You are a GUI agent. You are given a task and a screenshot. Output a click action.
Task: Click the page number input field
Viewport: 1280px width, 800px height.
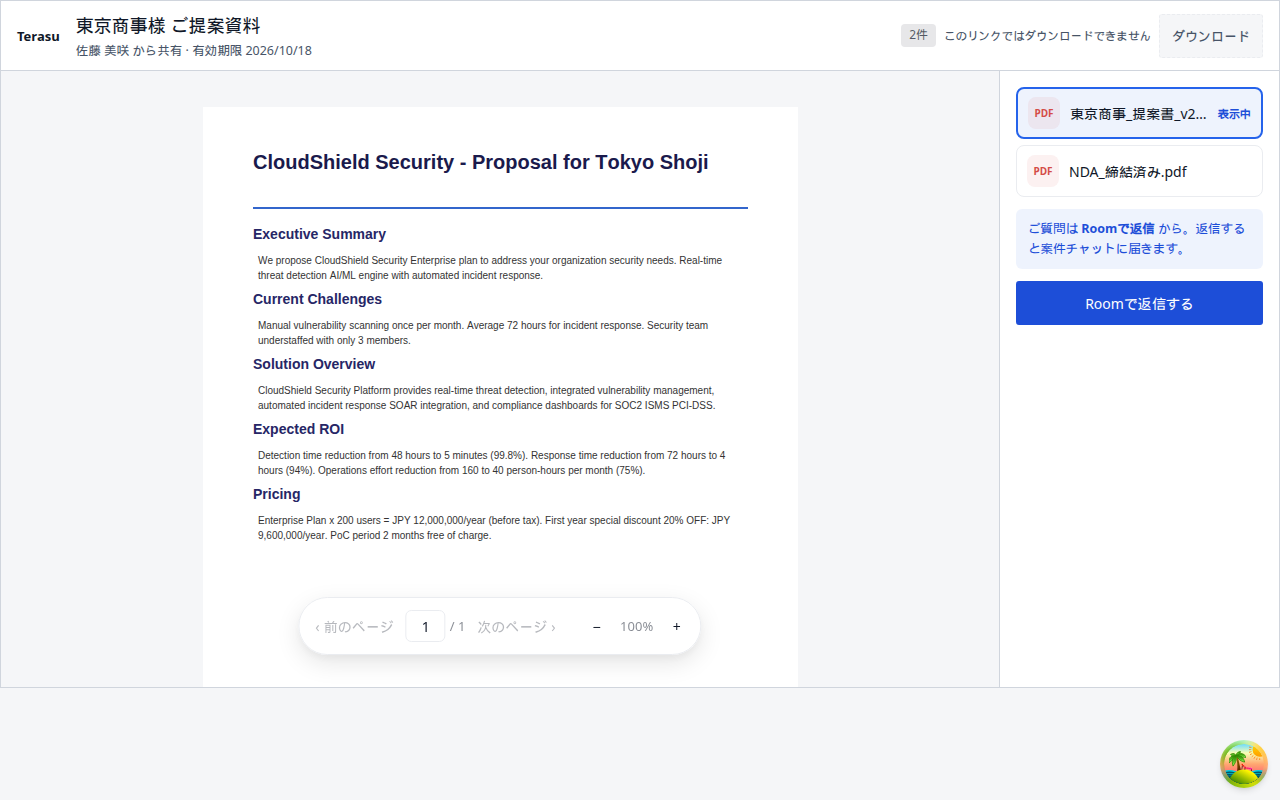425,626
